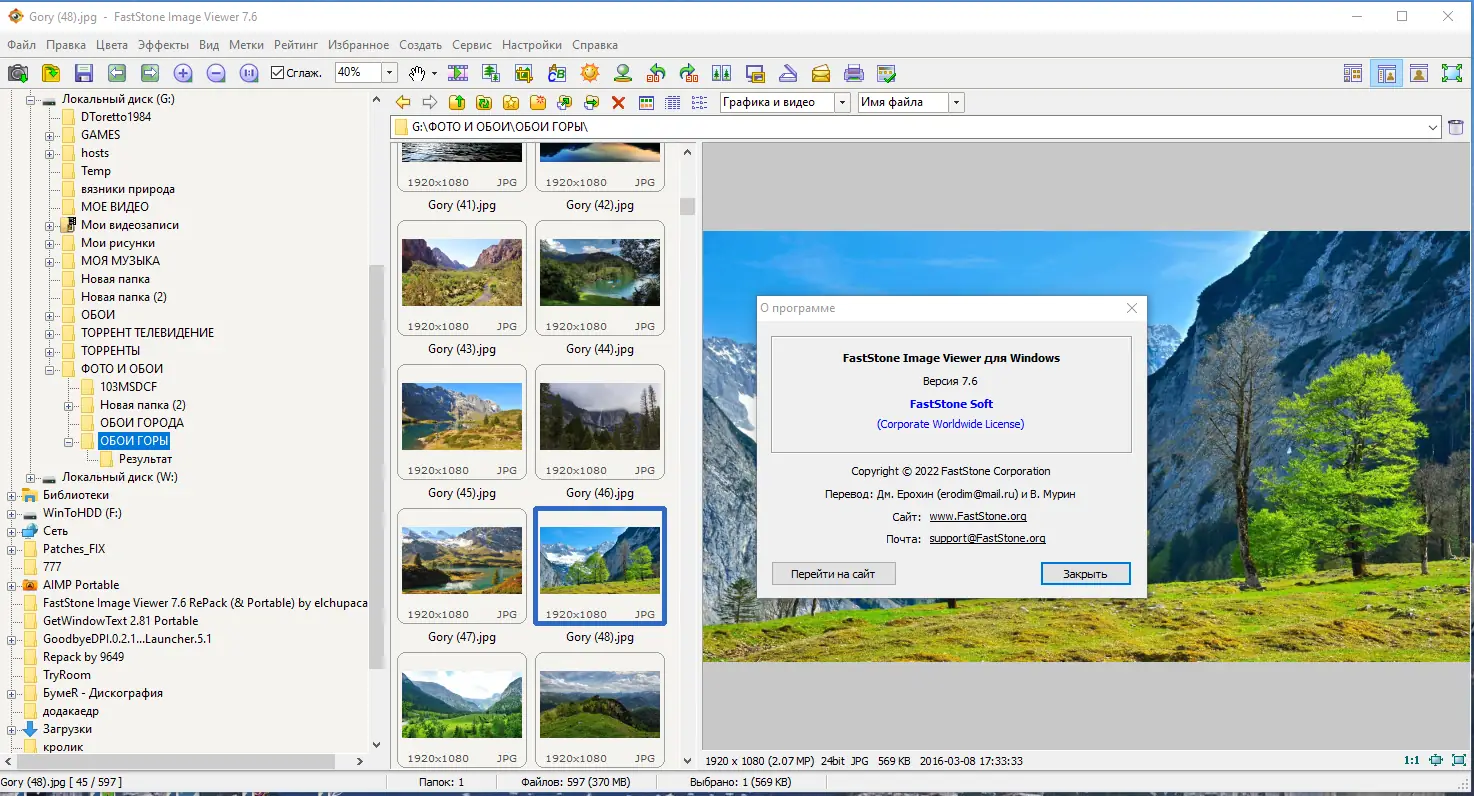Open the Сервис menu

click(x=471, y=44)
